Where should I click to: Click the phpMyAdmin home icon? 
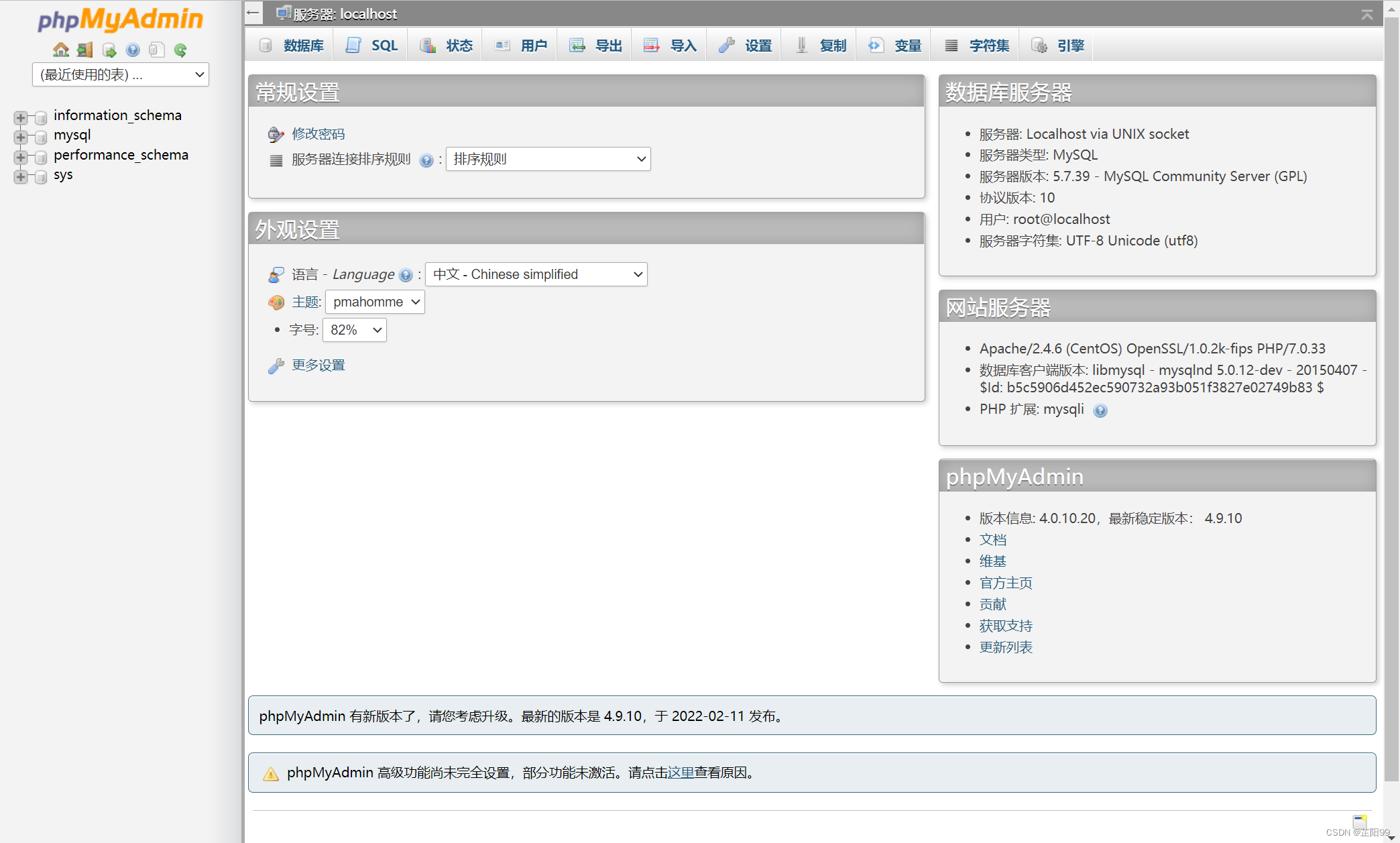pyautogui.click(x=60, y=49)
